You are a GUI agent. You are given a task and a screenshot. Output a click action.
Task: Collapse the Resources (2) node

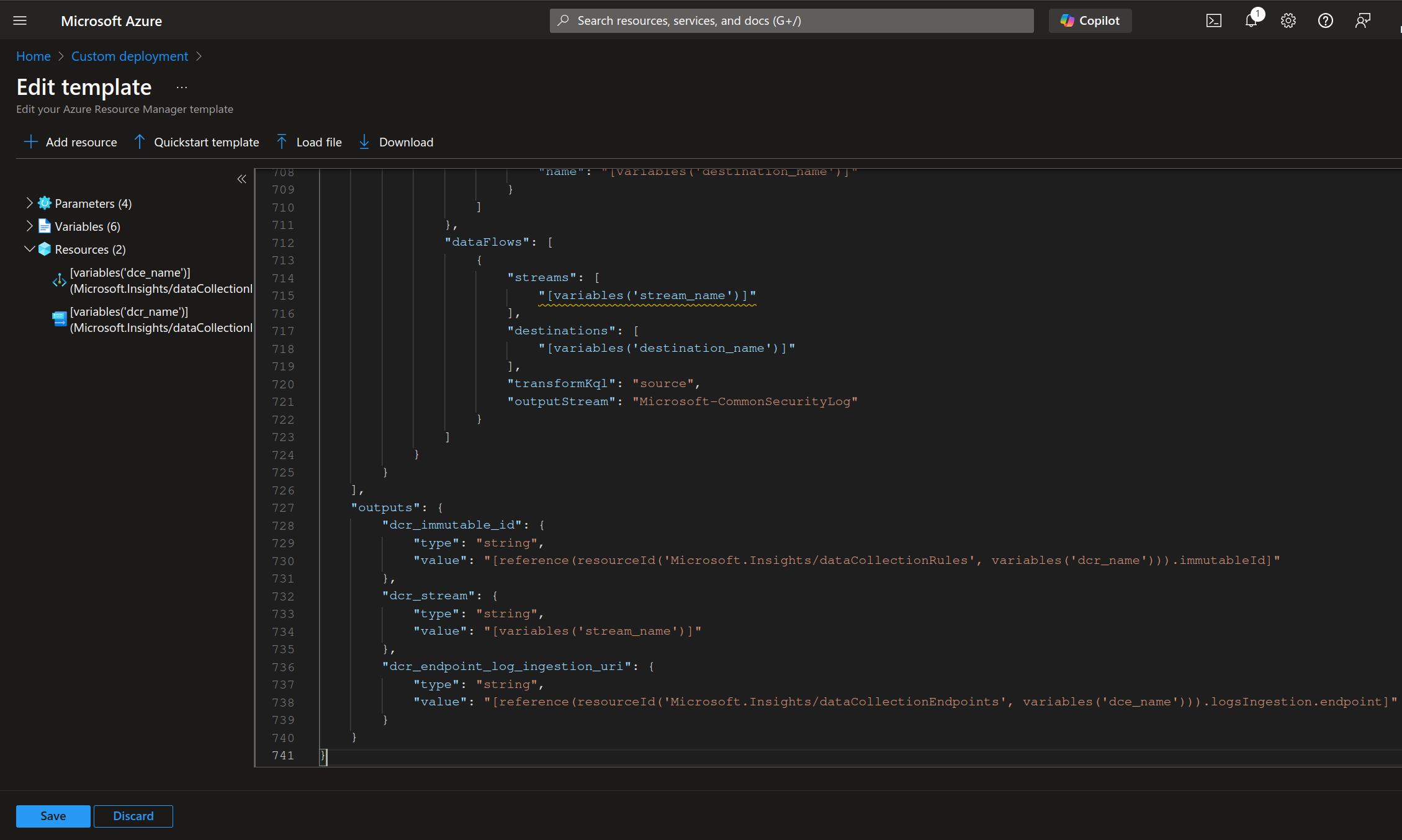(x=29, y=249)
